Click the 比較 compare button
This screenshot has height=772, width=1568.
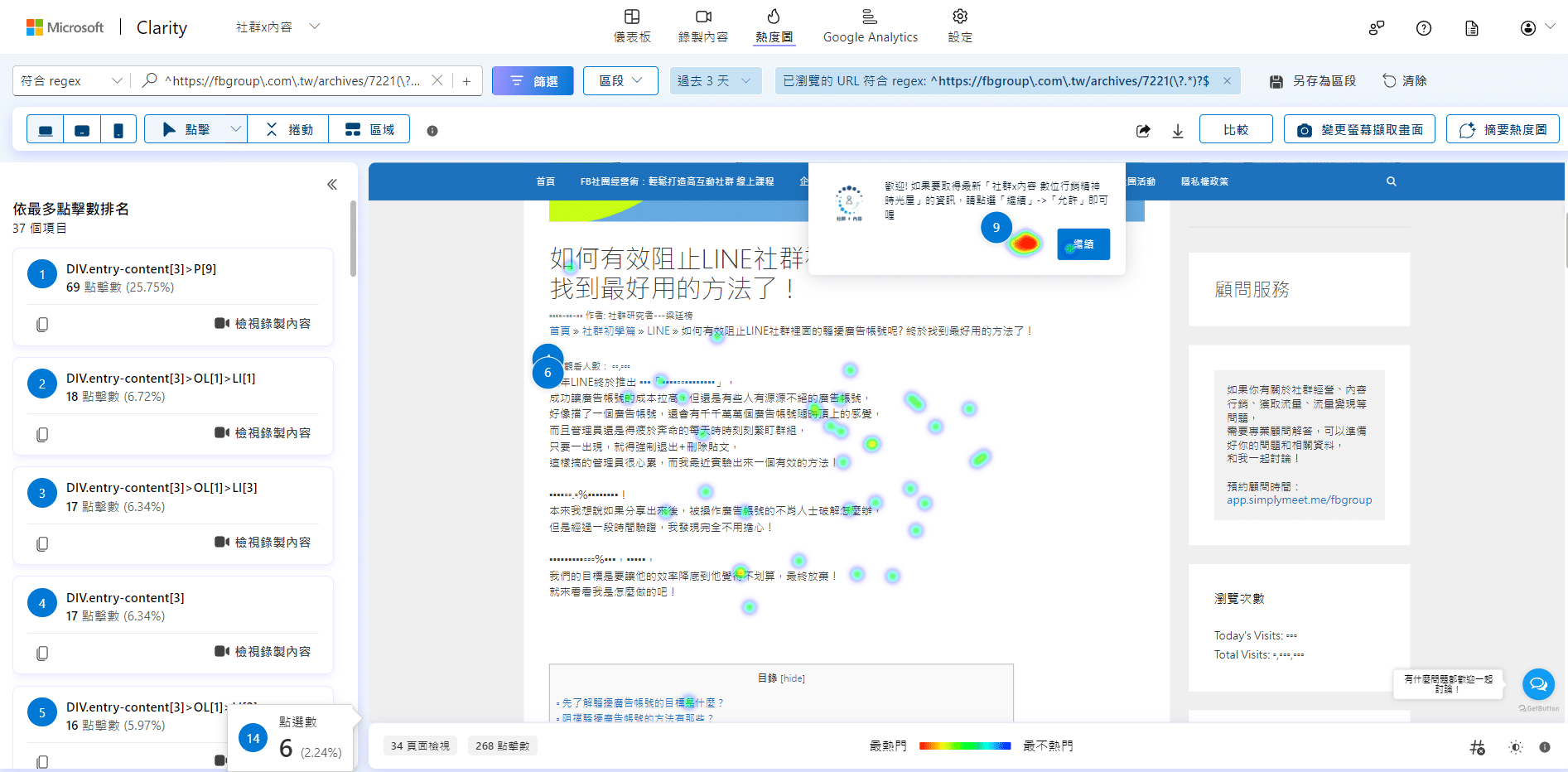click(x=1236, y=128)
